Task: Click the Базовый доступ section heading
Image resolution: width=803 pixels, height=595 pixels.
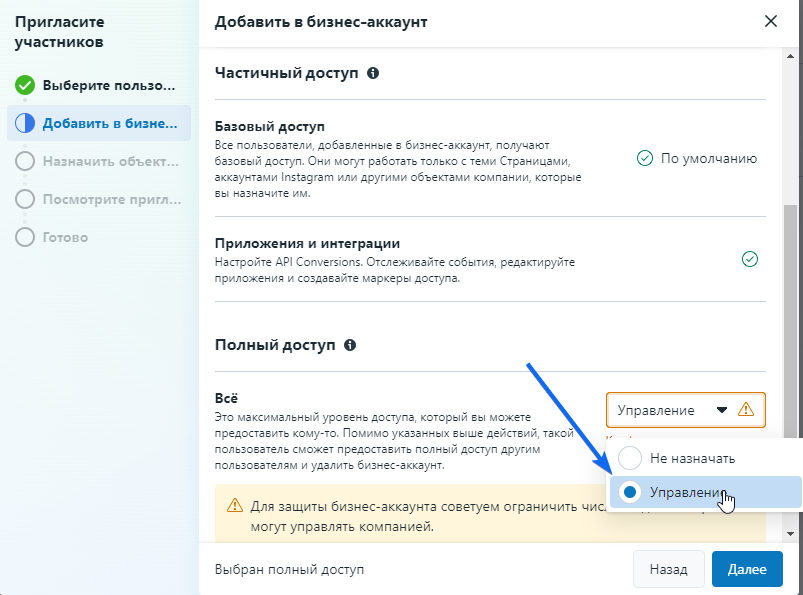Action: click(x=270, y=127)
